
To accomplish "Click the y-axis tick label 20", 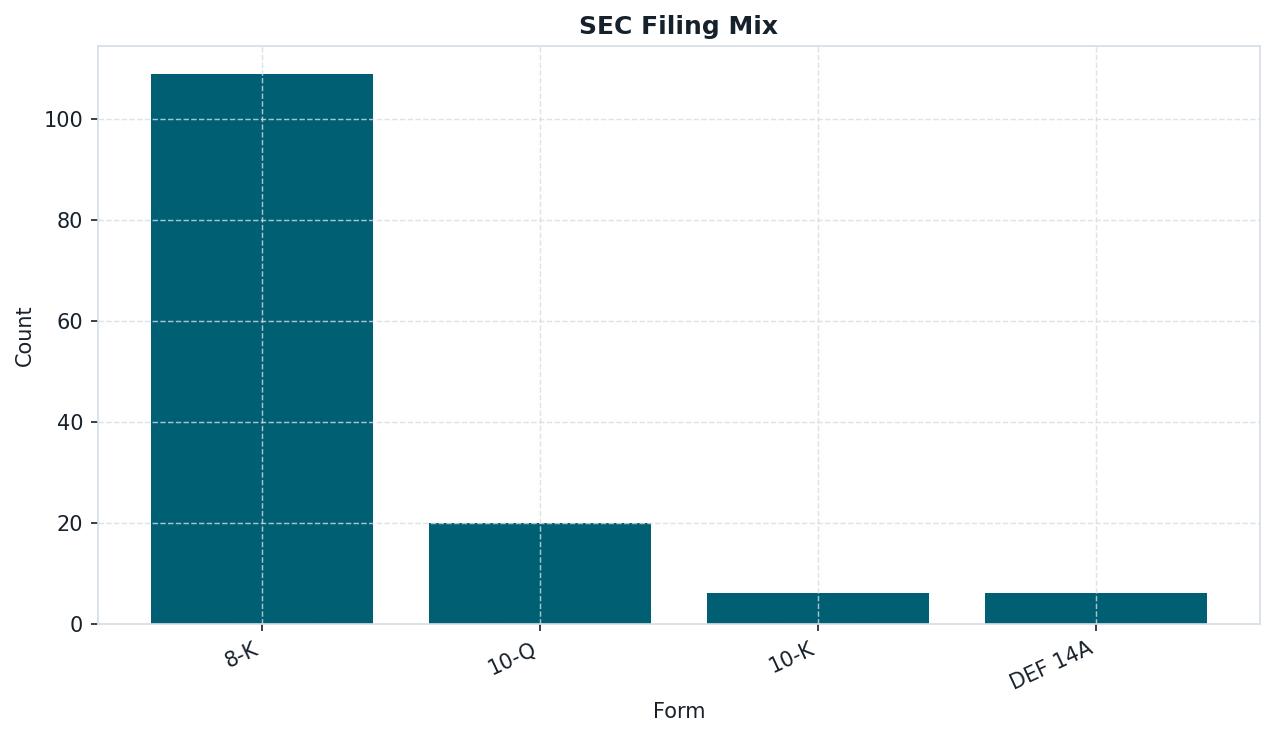I will tap(70, 523).
